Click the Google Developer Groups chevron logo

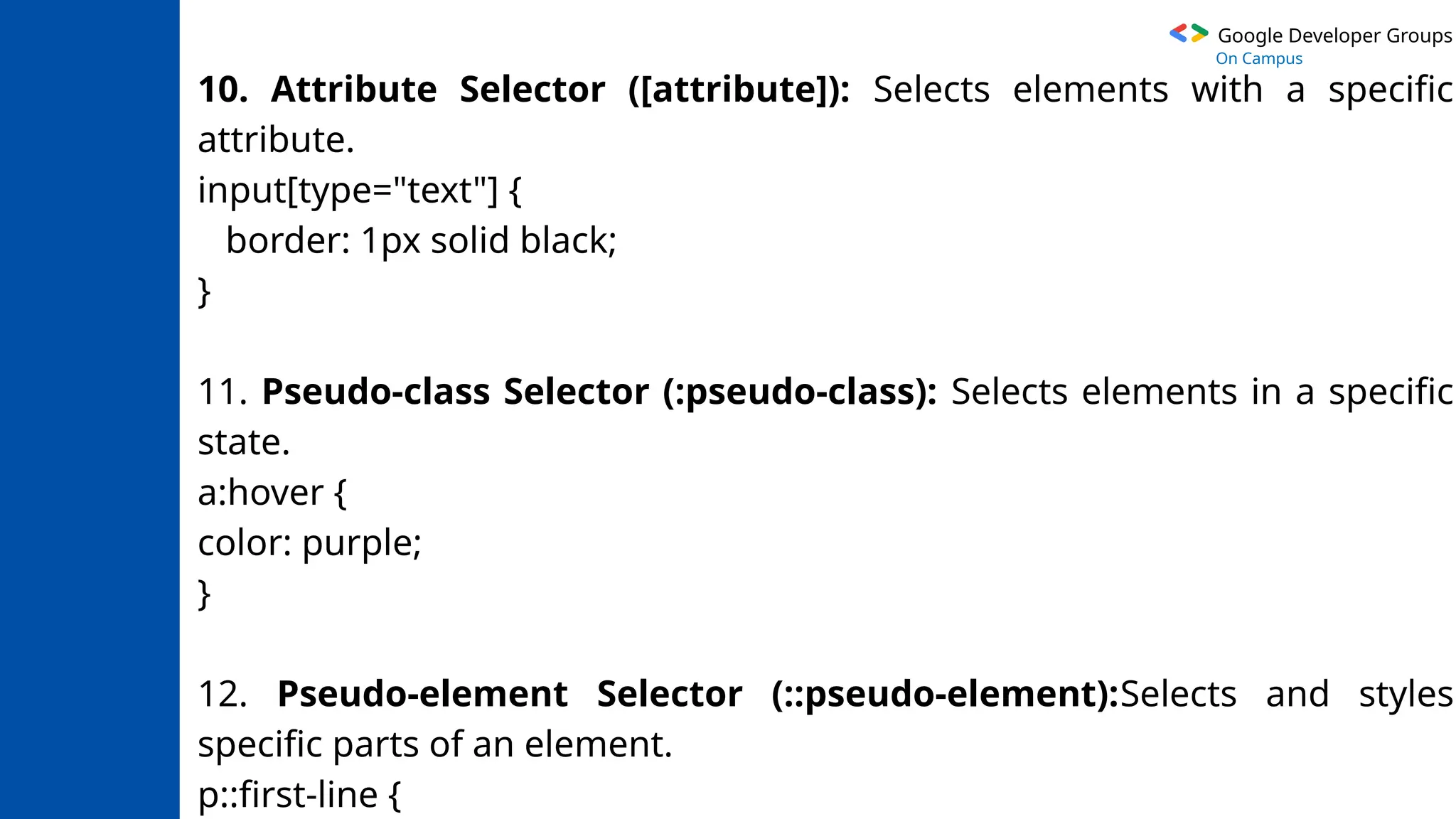point(1188,33)
